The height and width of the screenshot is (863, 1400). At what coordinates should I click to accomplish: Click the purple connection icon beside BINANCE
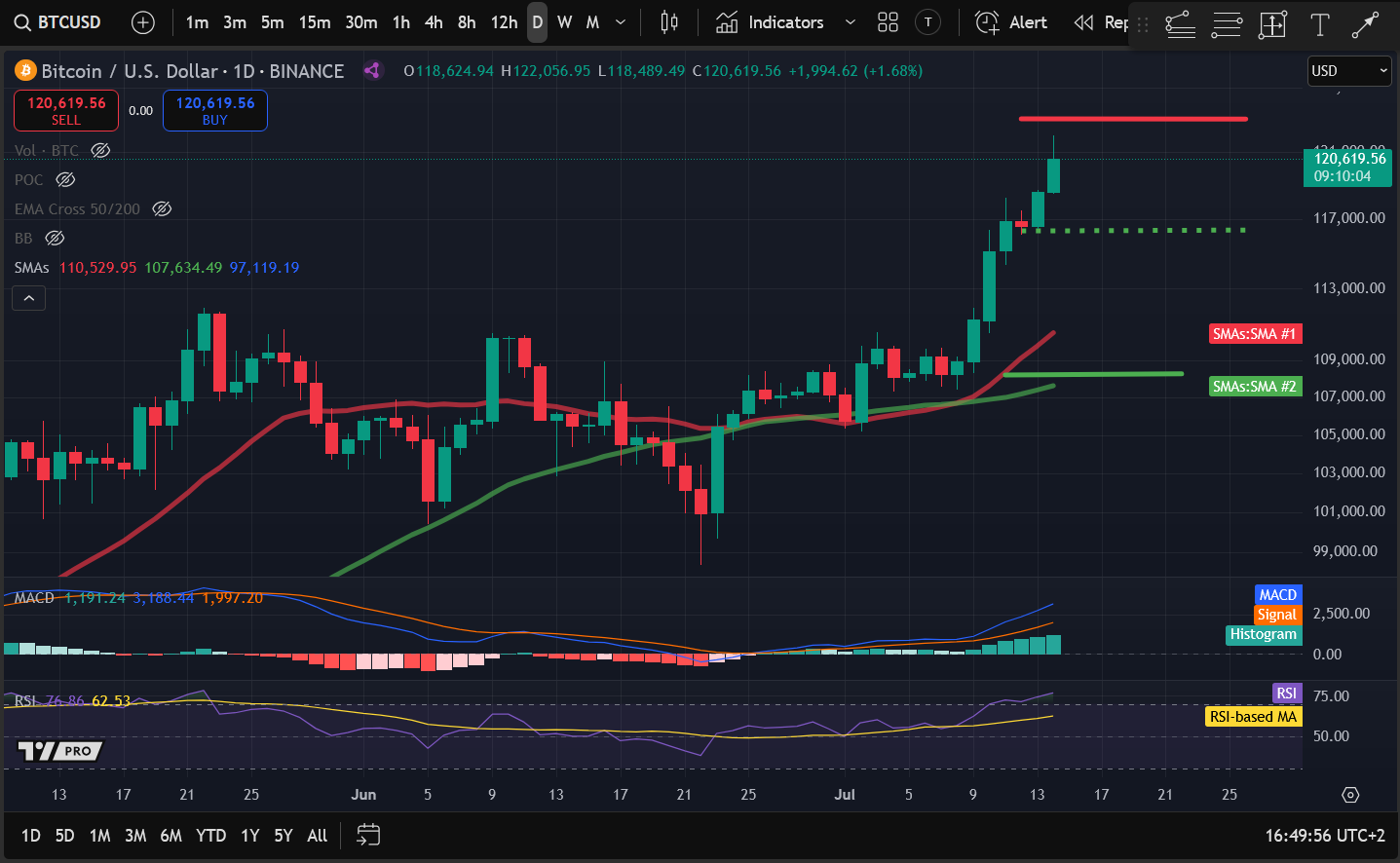tap(371, 70)
